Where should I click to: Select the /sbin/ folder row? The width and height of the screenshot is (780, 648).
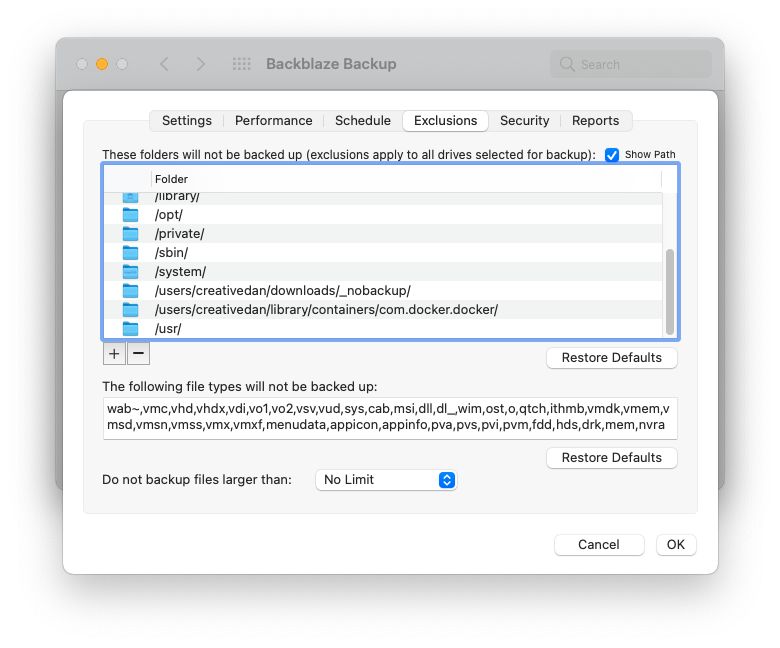point(383,253)
